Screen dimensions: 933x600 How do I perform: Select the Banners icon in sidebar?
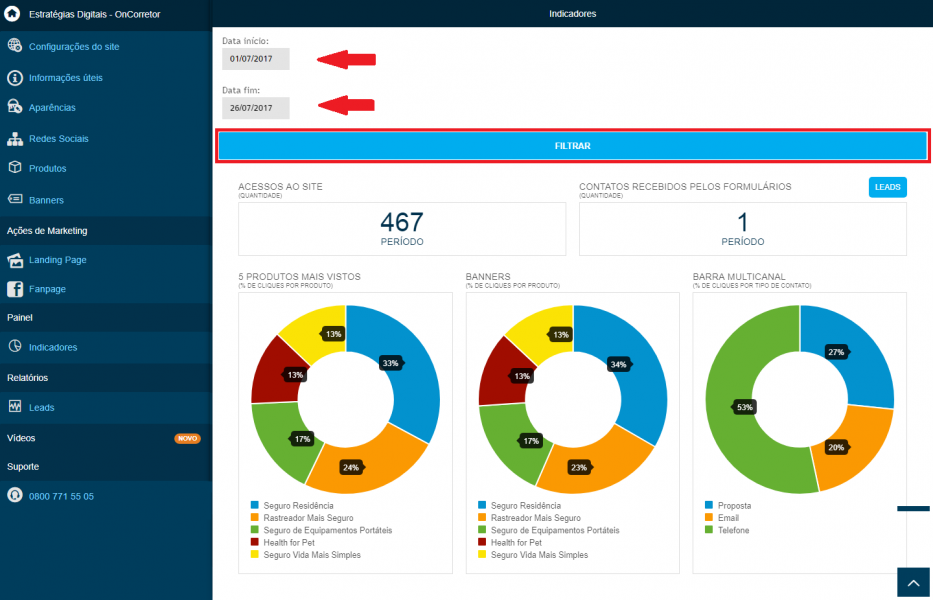[x=15, y=199]
